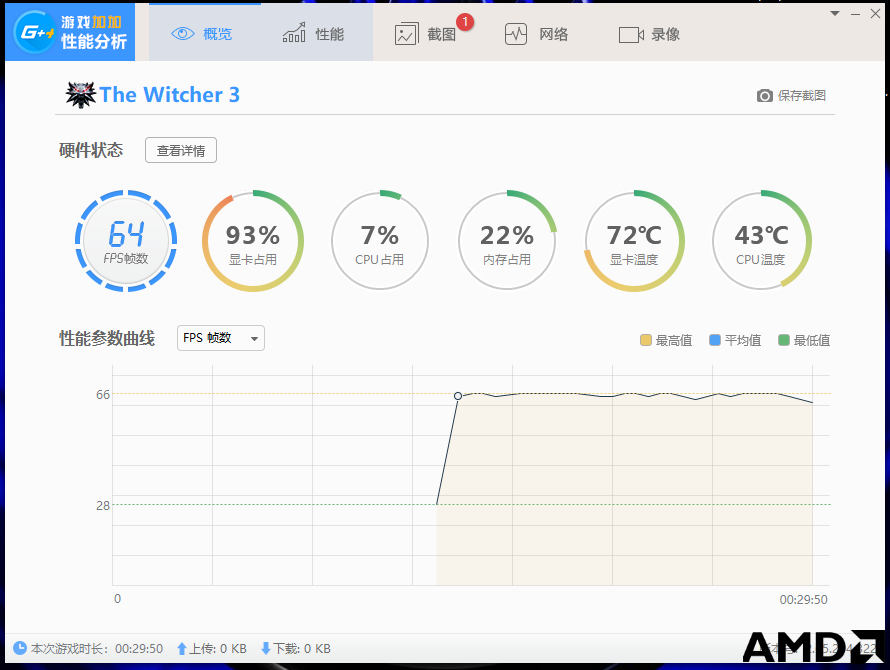The image size is (890, 670).
Task: Click the G++ 游戏加加 logo
Action: [70, 32]
